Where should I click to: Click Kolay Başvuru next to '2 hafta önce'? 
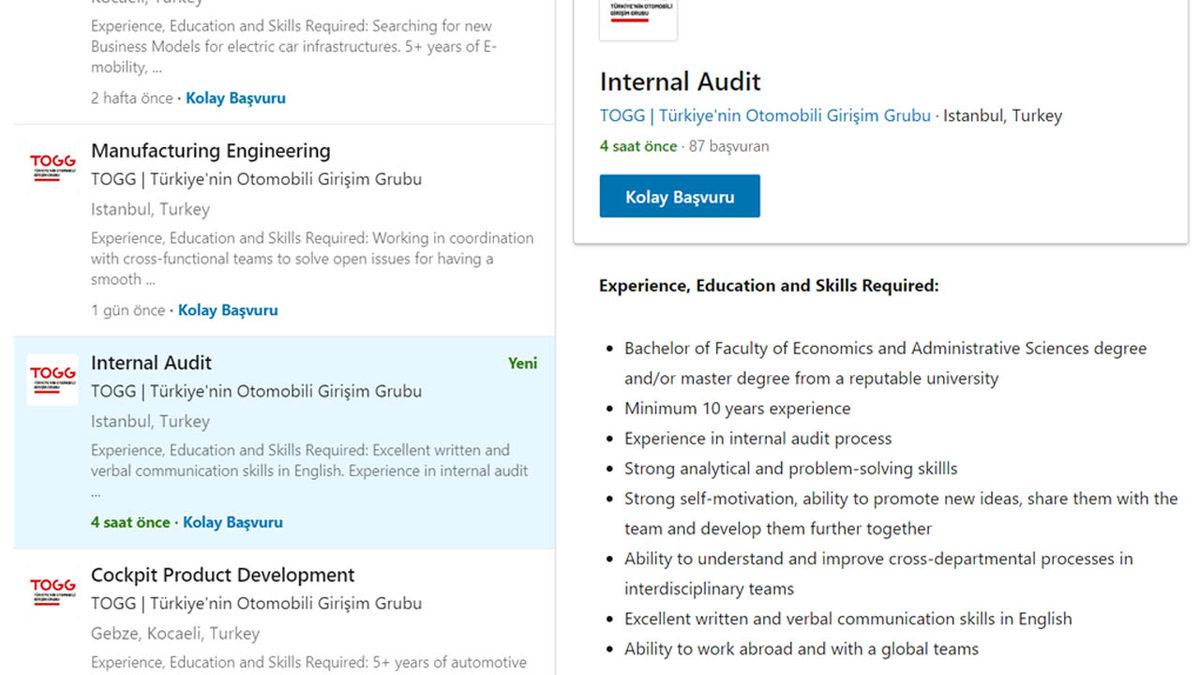[x=236, y=98]
